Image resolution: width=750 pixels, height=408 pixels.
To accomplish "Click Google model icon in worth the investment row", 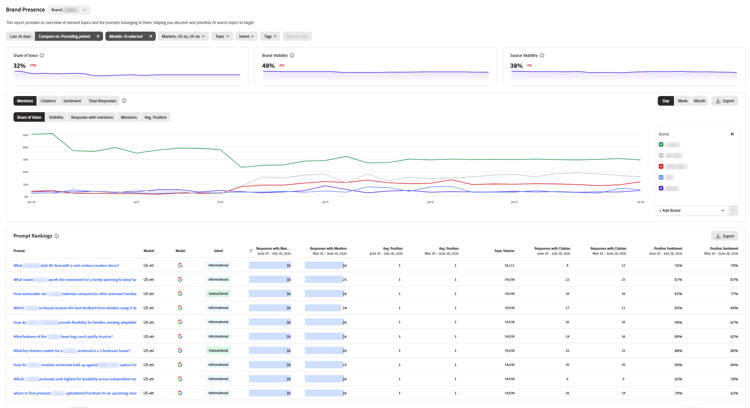I will [180, 279].
